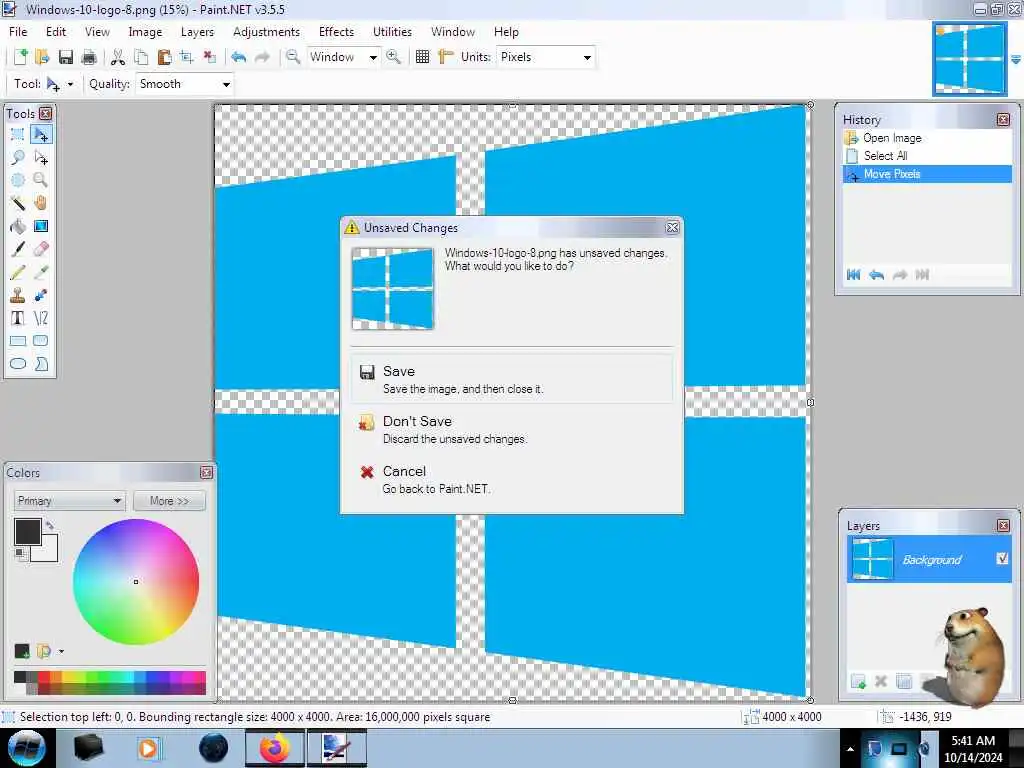The height and width of the screenshot is (768, 1024).
Task: Select the Text tool
Action: click(18, 318)
